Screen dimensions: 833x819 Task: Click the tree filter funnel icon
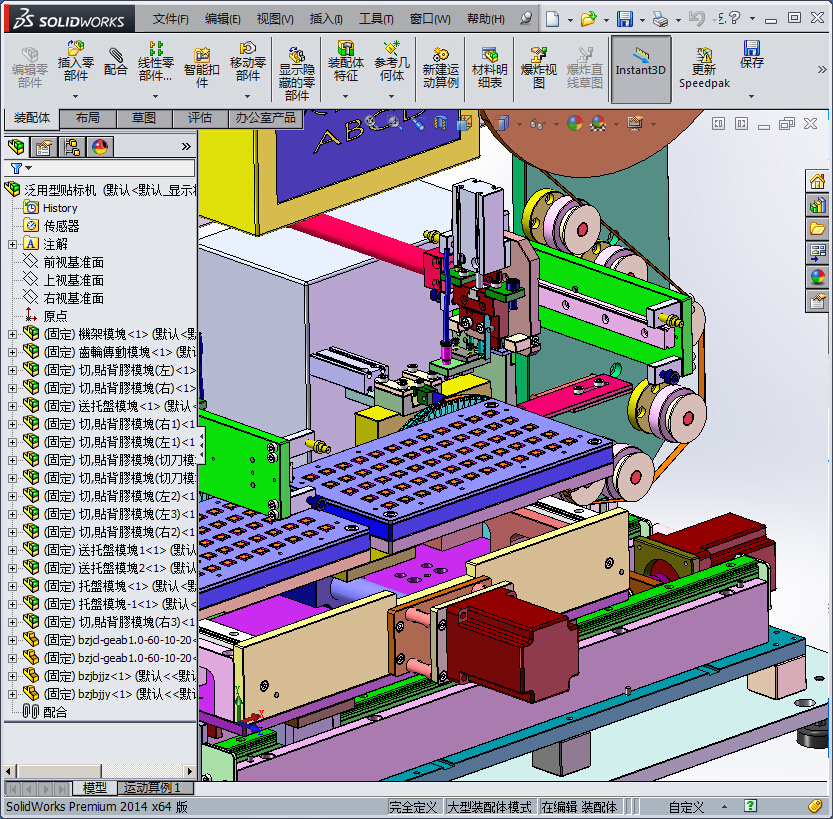(x=16, y=168)
